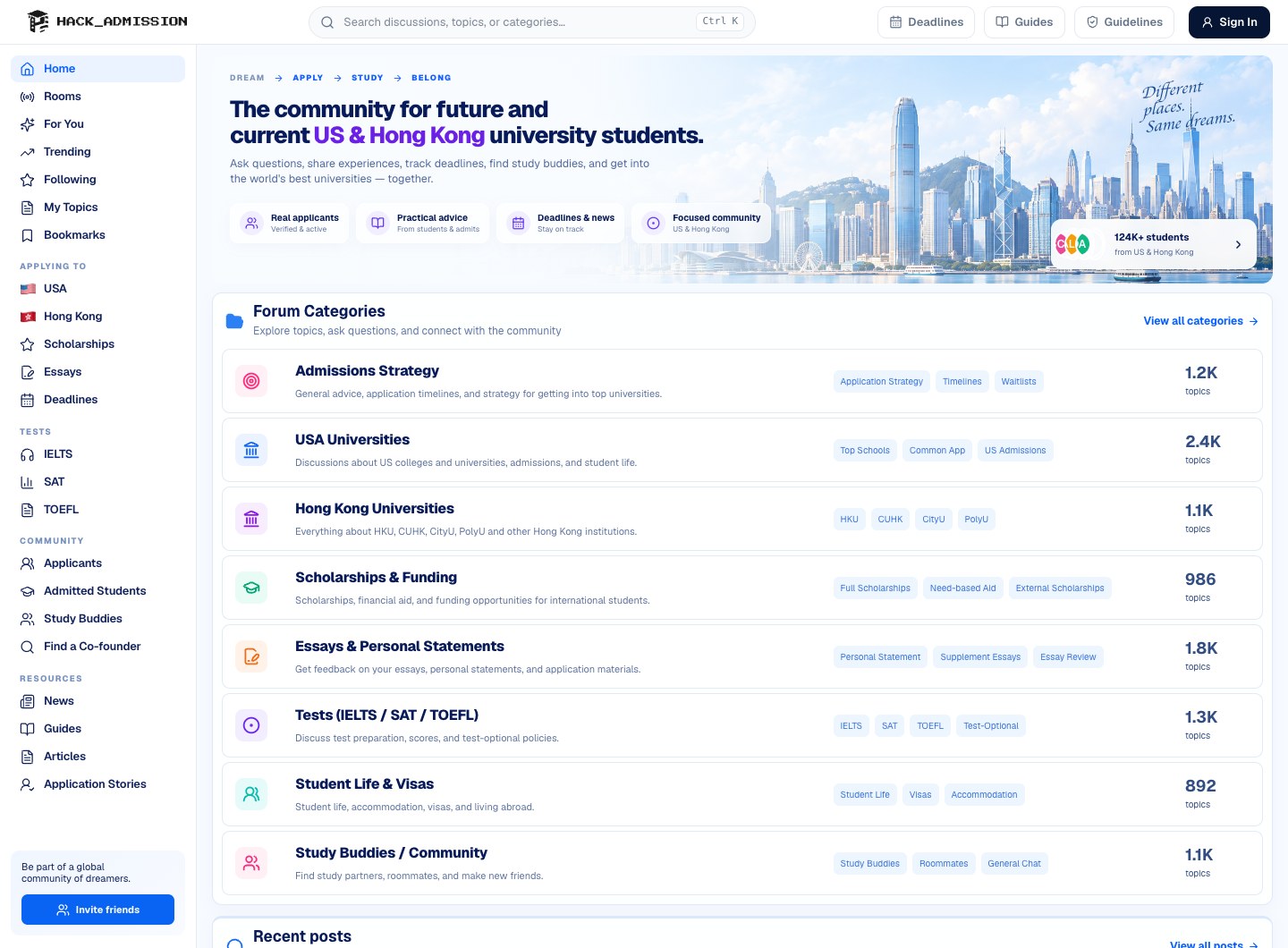The height and width of the screenshot is (948, 1288).
Task: Click the USA flag icon in sidebar
Action: (28, 289)
